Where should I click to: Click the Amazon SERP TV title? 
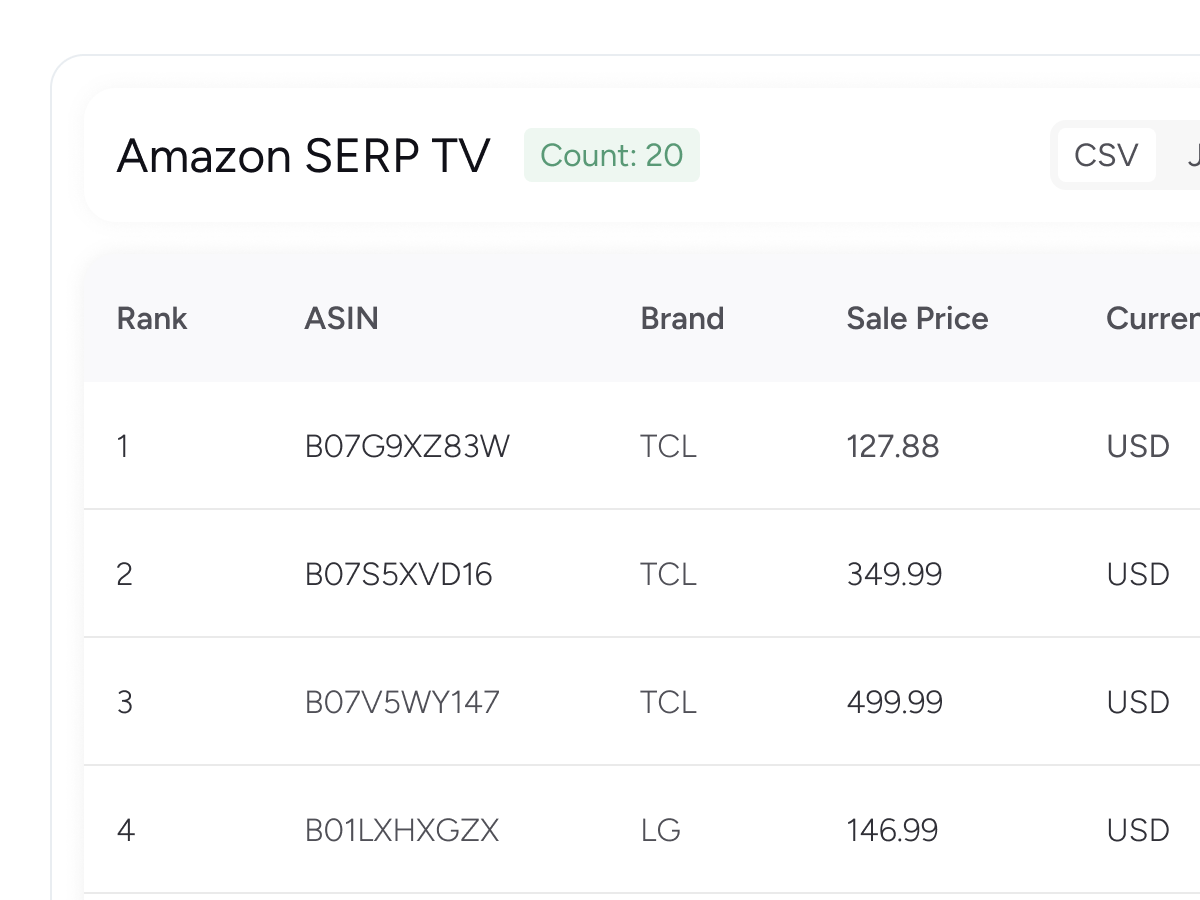(x=303, y=156)
